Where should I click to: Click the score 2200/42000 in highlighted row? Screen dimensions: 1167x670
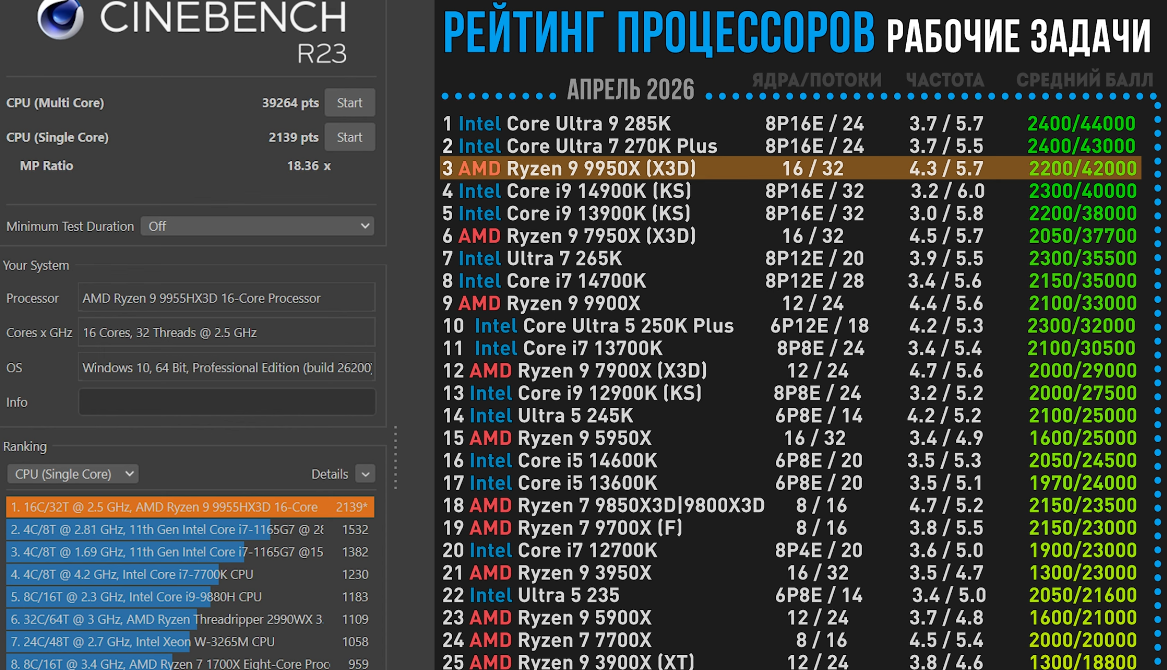(1083, 168)
